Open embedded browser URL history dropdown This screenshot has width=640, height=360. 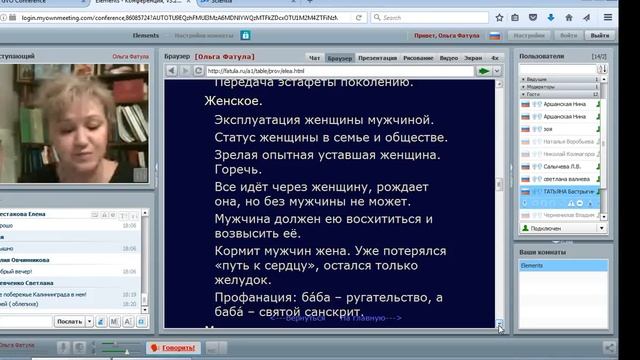[496, 71]
